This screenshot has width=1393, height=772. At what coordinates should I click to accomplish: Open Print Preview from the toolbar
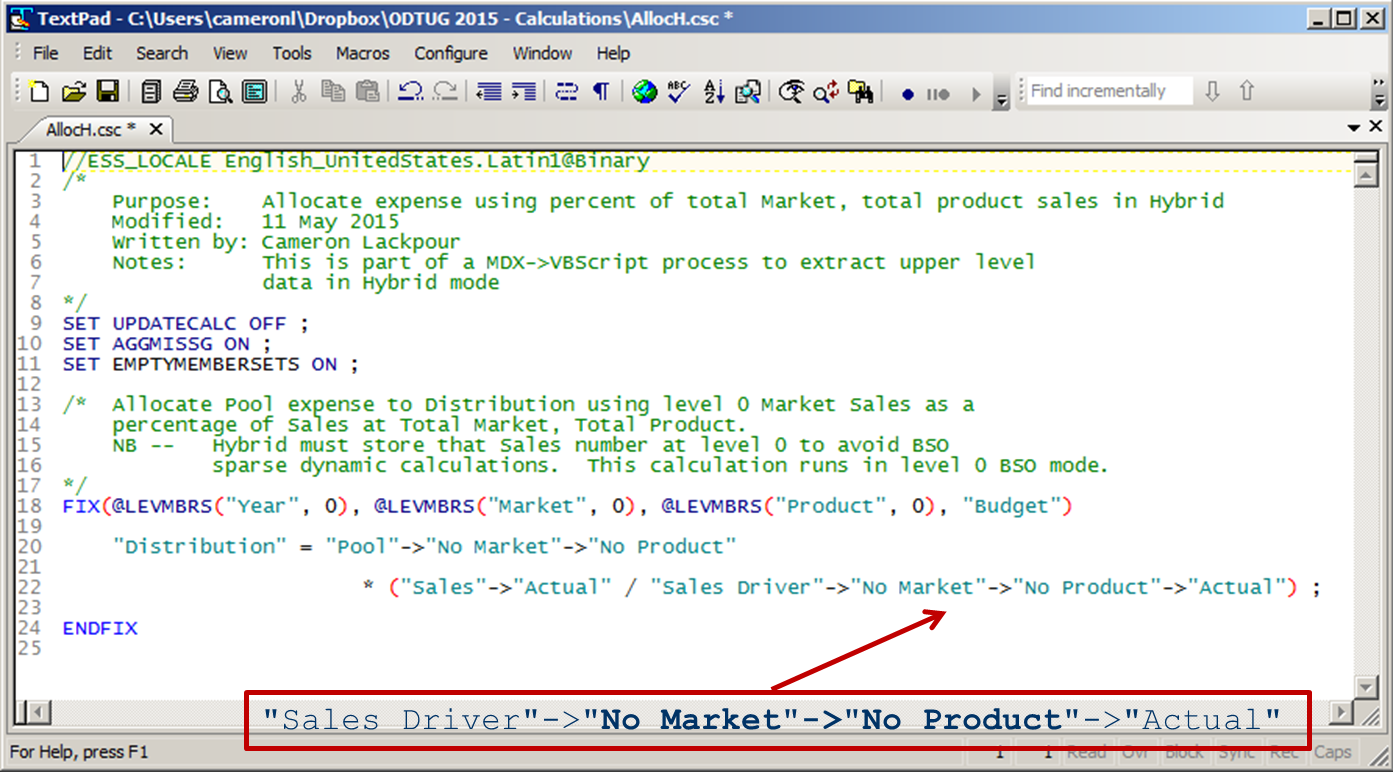pos(220,92)
